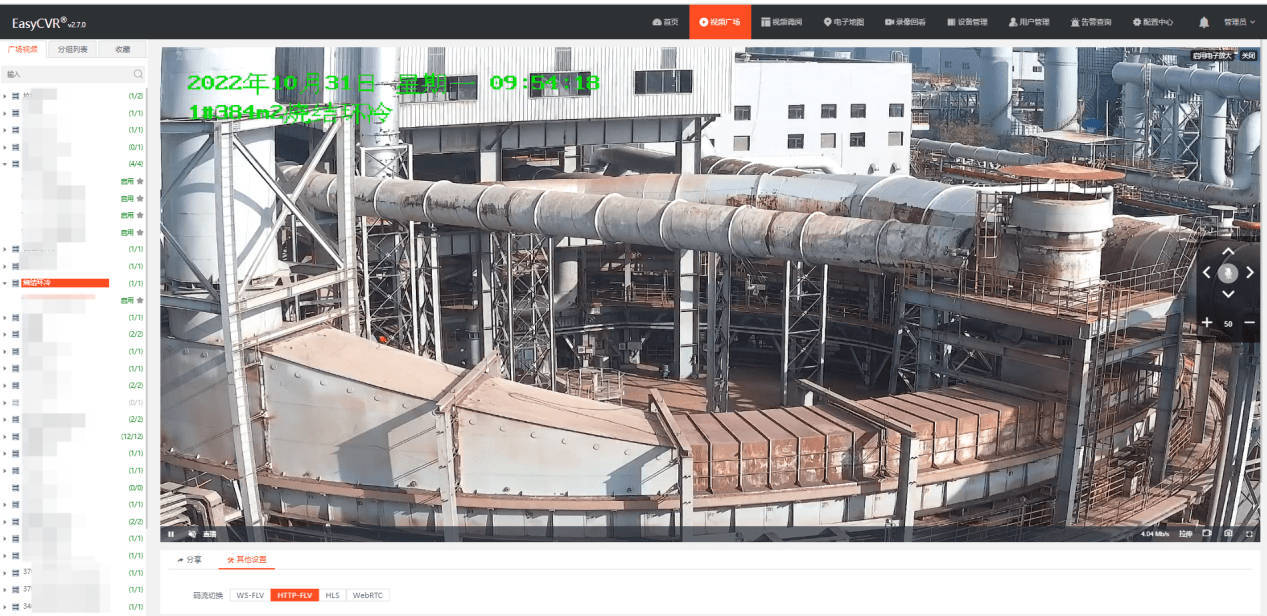Enter fullscreen with the player fullscreen icon
The image size is (1267, 616).
click(1249, 534)
